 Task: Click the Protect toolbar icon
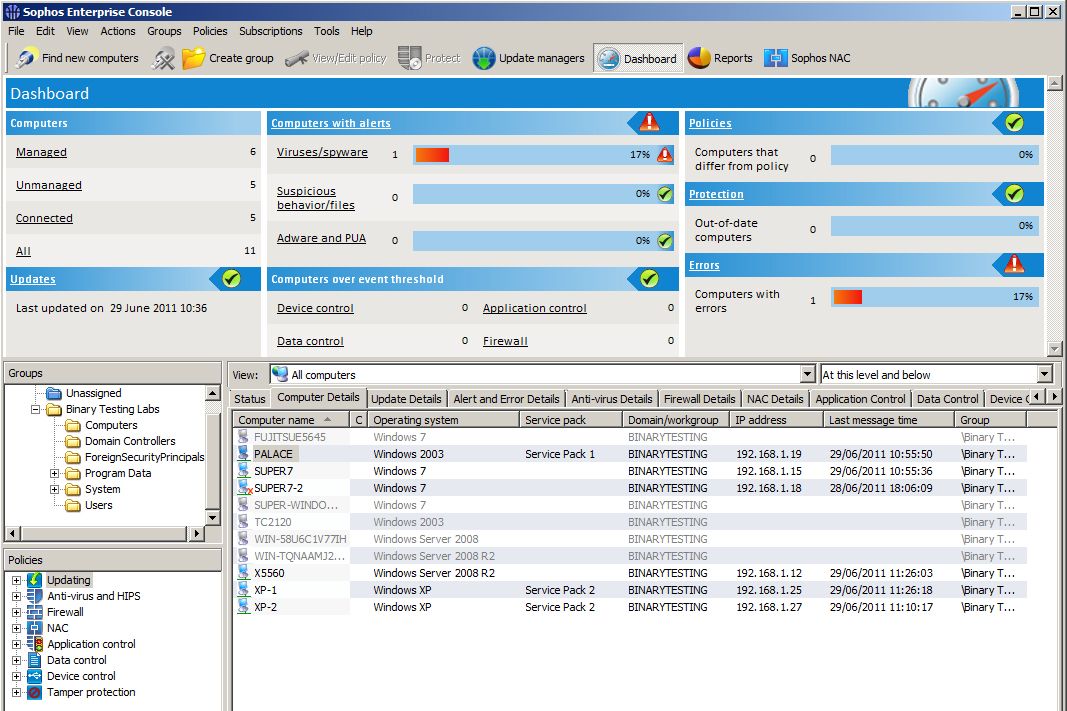pos(410,59)
